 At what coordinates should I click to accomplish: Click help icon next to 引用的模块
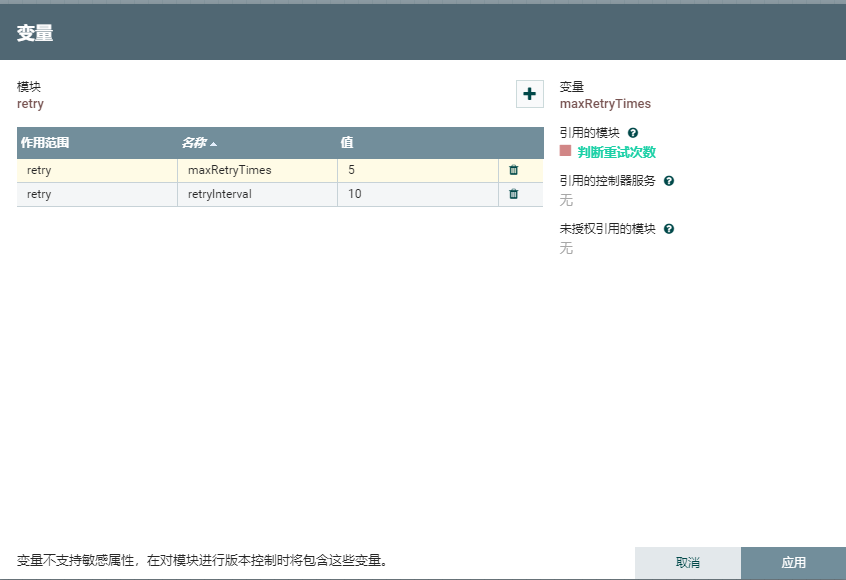[x=633, y=132]
